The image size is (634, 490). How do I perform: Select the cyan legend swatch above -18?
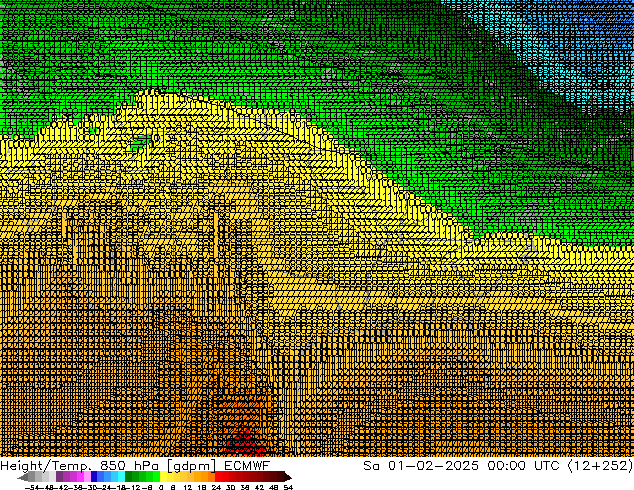(x=122, y=476)
